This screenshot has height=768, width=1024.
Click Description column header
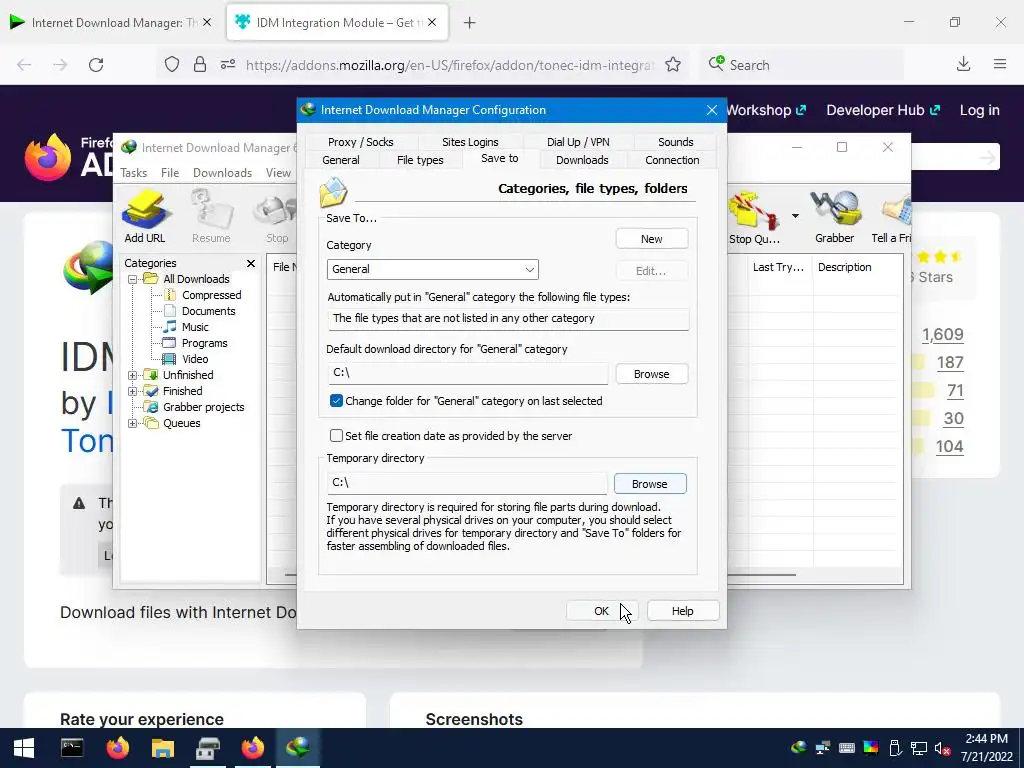pos(844,267)
